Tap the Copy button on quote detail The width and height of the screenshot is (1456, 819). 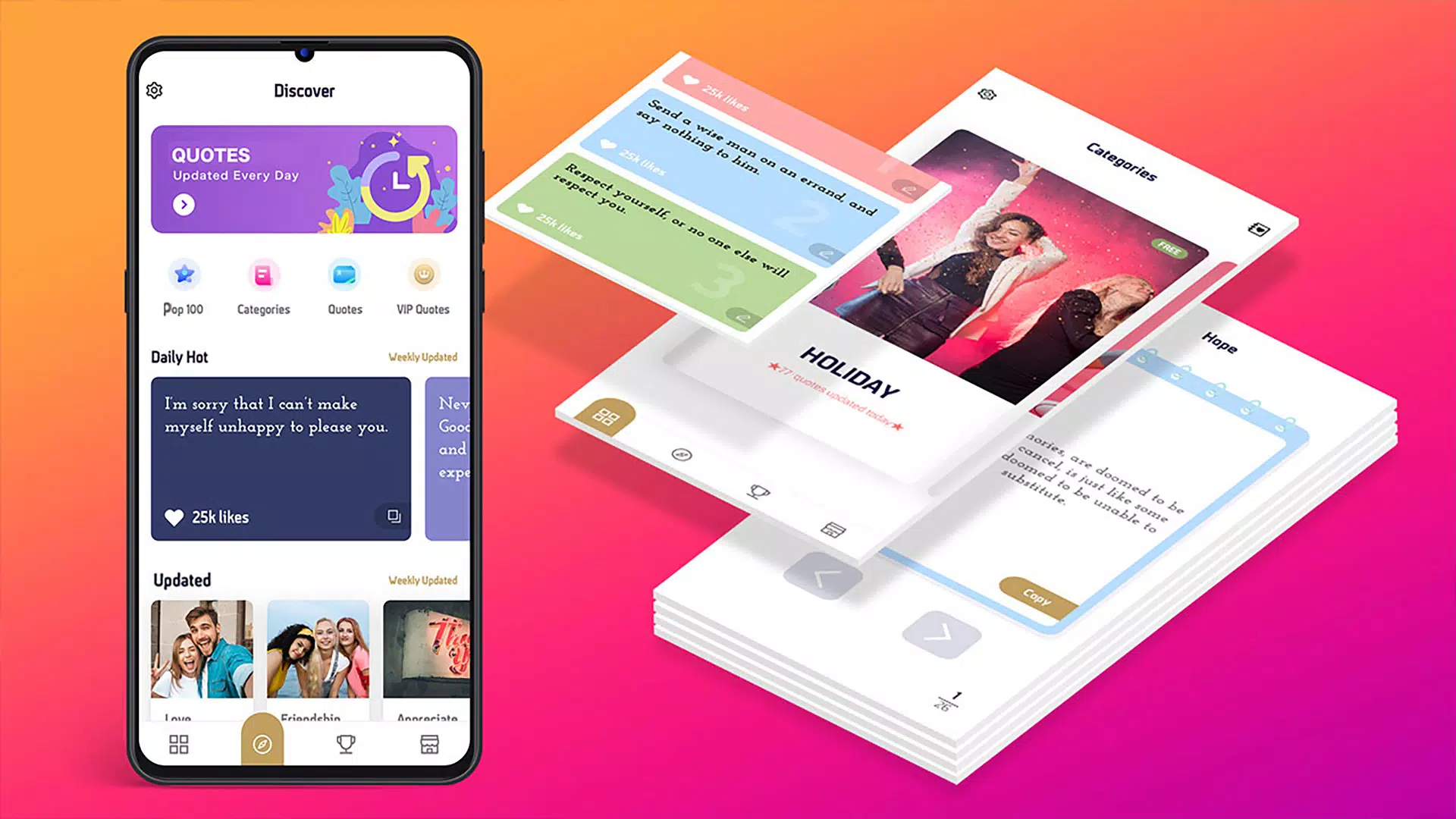(x=1040, y=590)
